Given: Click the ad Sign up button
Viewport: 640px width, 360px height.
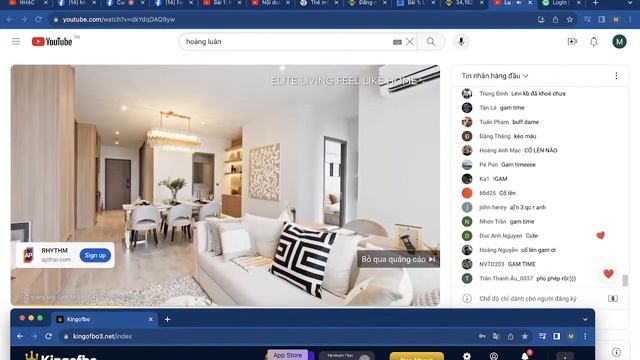Looking at the screenshot, I should (95, 255).
